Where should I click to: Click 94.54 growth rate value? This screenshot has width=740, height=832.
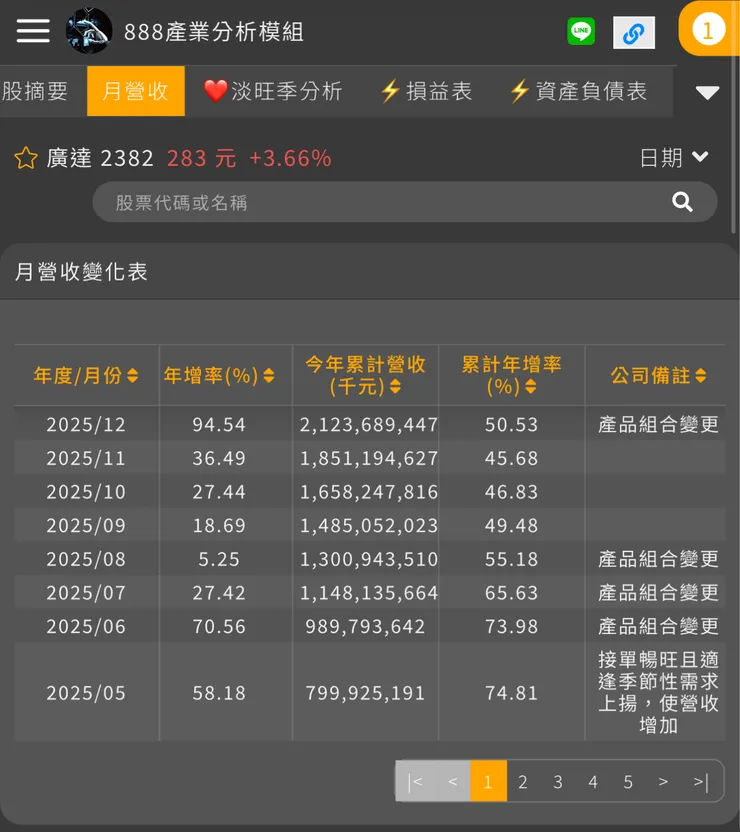tap(219, 424)
